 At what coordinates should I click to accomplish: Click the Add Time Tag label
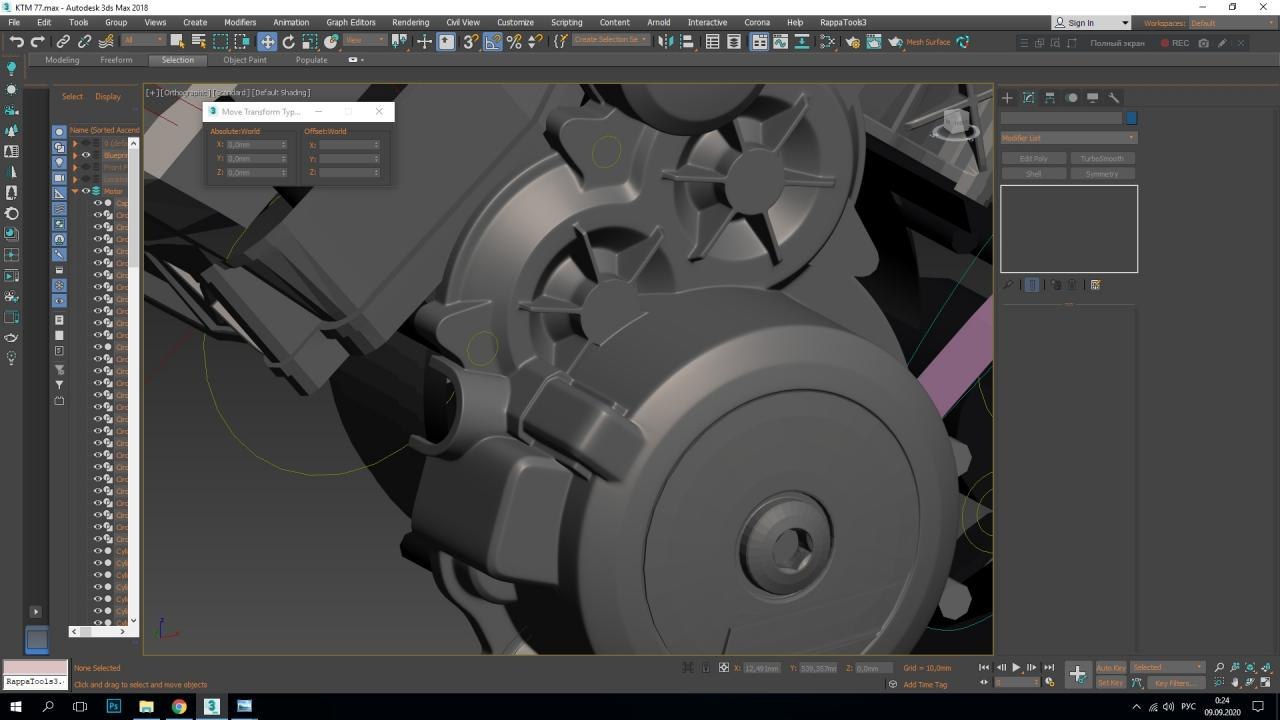point(925,685)
